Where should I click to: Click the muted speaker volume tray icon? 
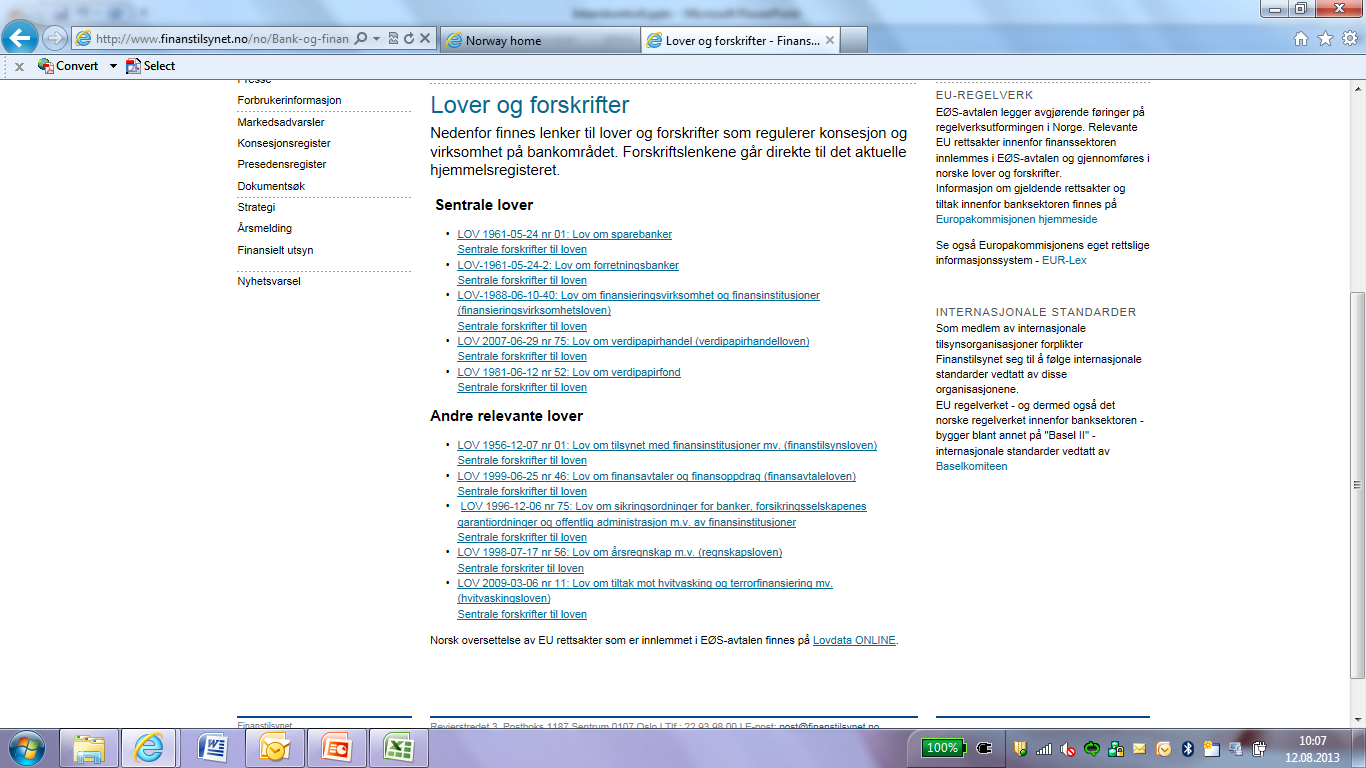[1068, 748]
